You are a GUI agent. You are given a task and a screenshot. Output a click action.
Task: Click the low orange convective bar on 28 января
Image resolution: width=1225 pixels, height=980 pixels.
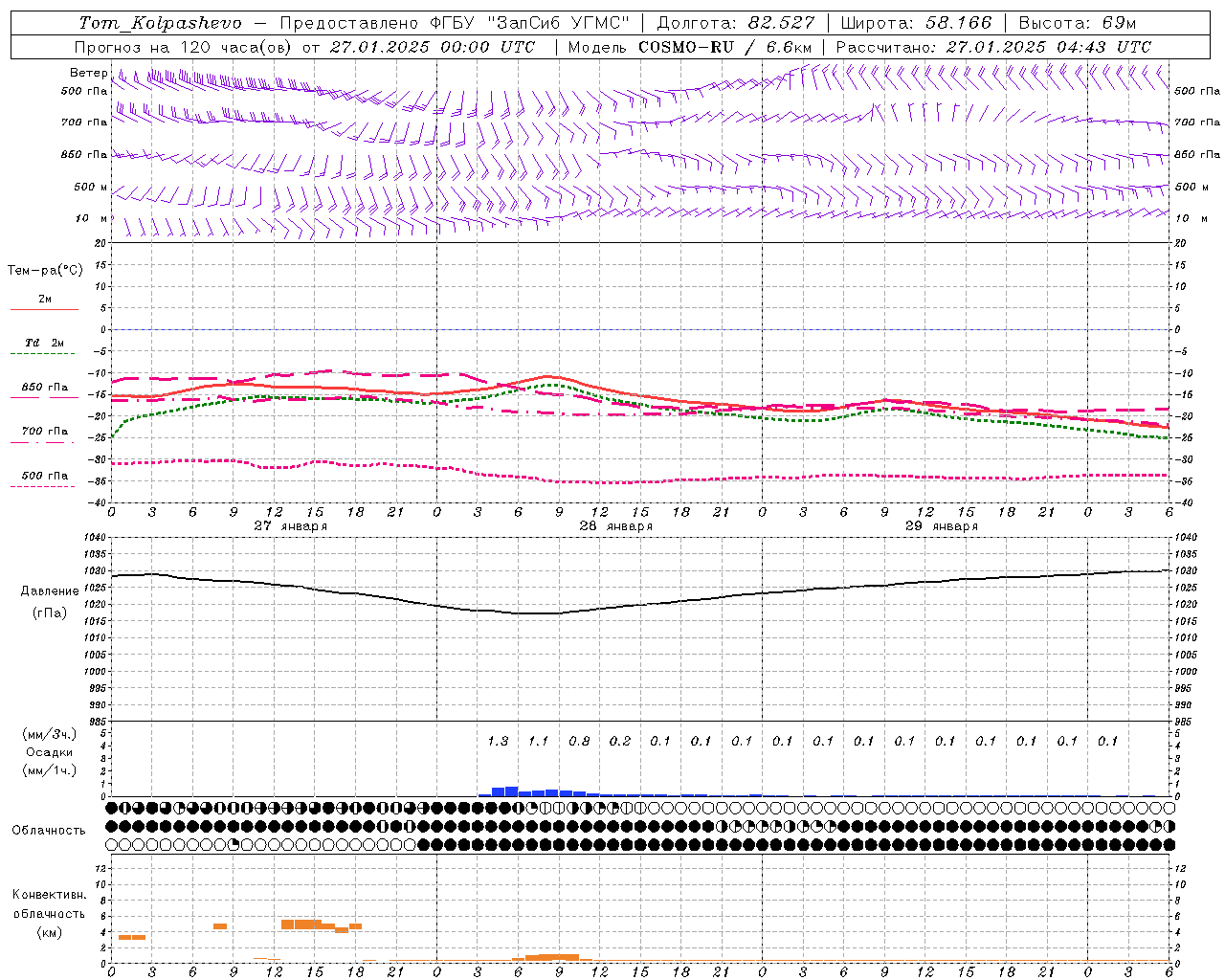point(552,957)
